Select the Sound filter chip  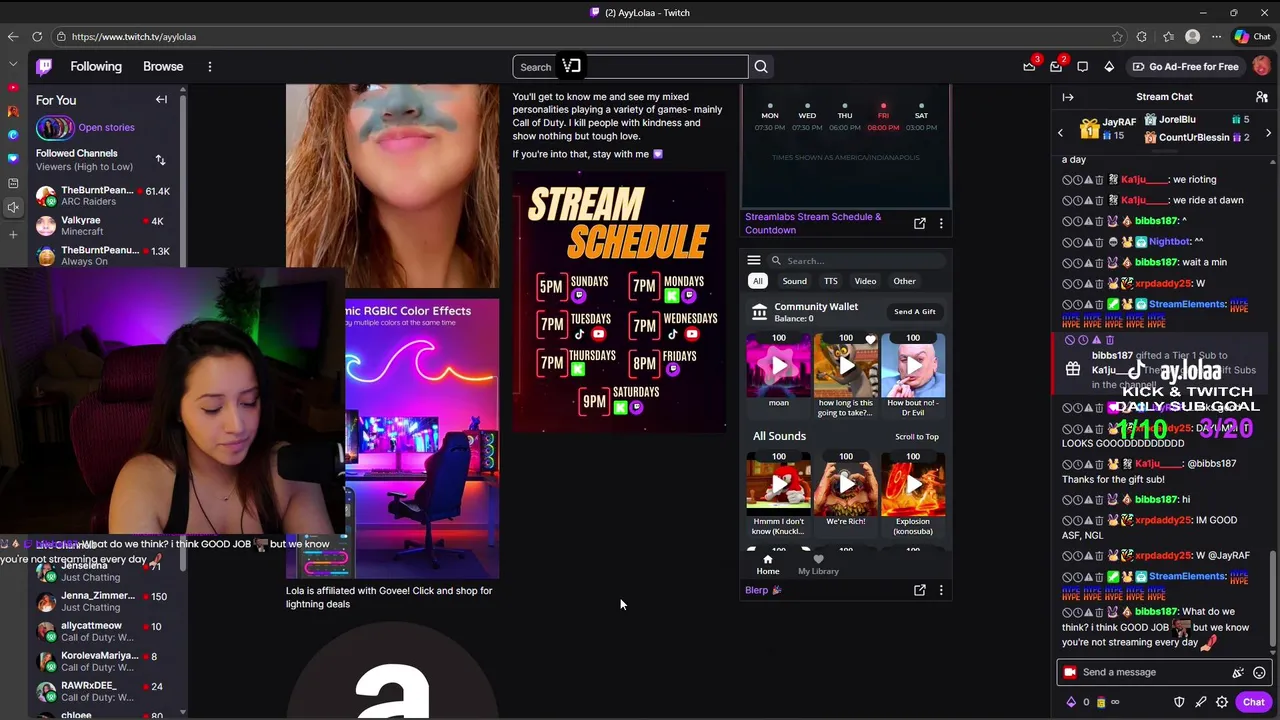[795, 281]
